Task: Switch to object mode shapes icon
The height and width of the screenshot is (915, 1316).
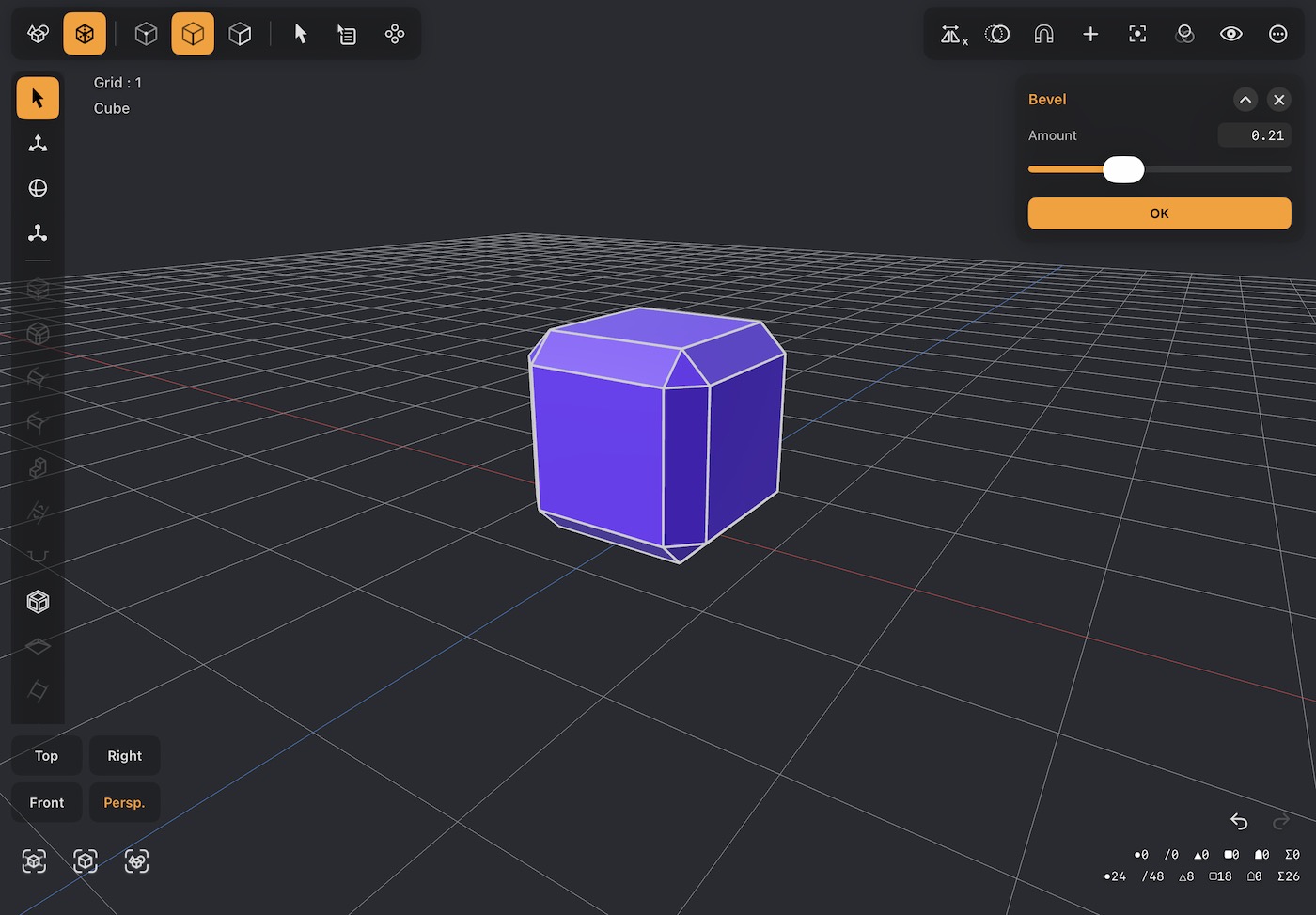Action: click(38, 34)
